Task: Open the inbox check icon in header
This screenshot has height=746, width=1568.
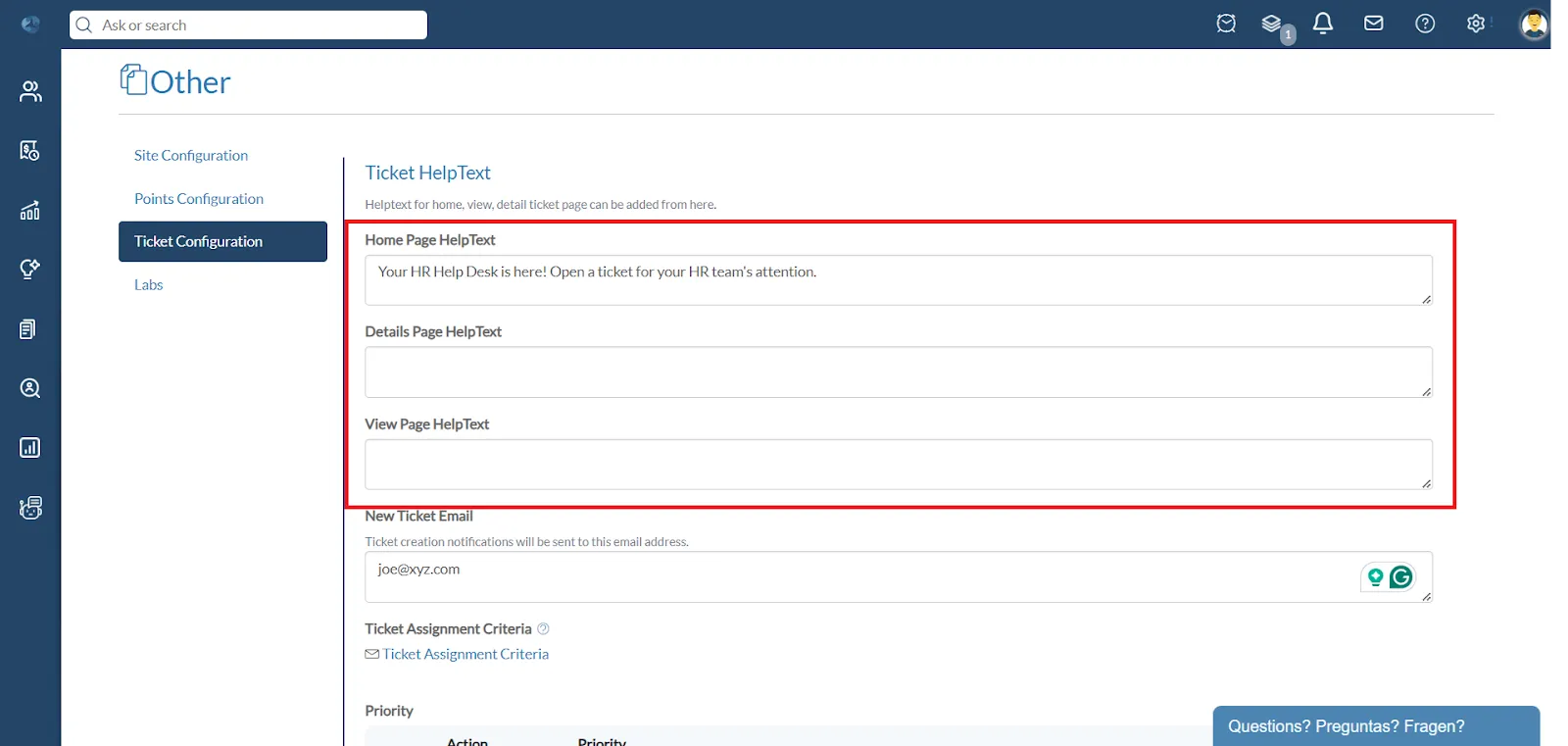Action: point(1226,24)
